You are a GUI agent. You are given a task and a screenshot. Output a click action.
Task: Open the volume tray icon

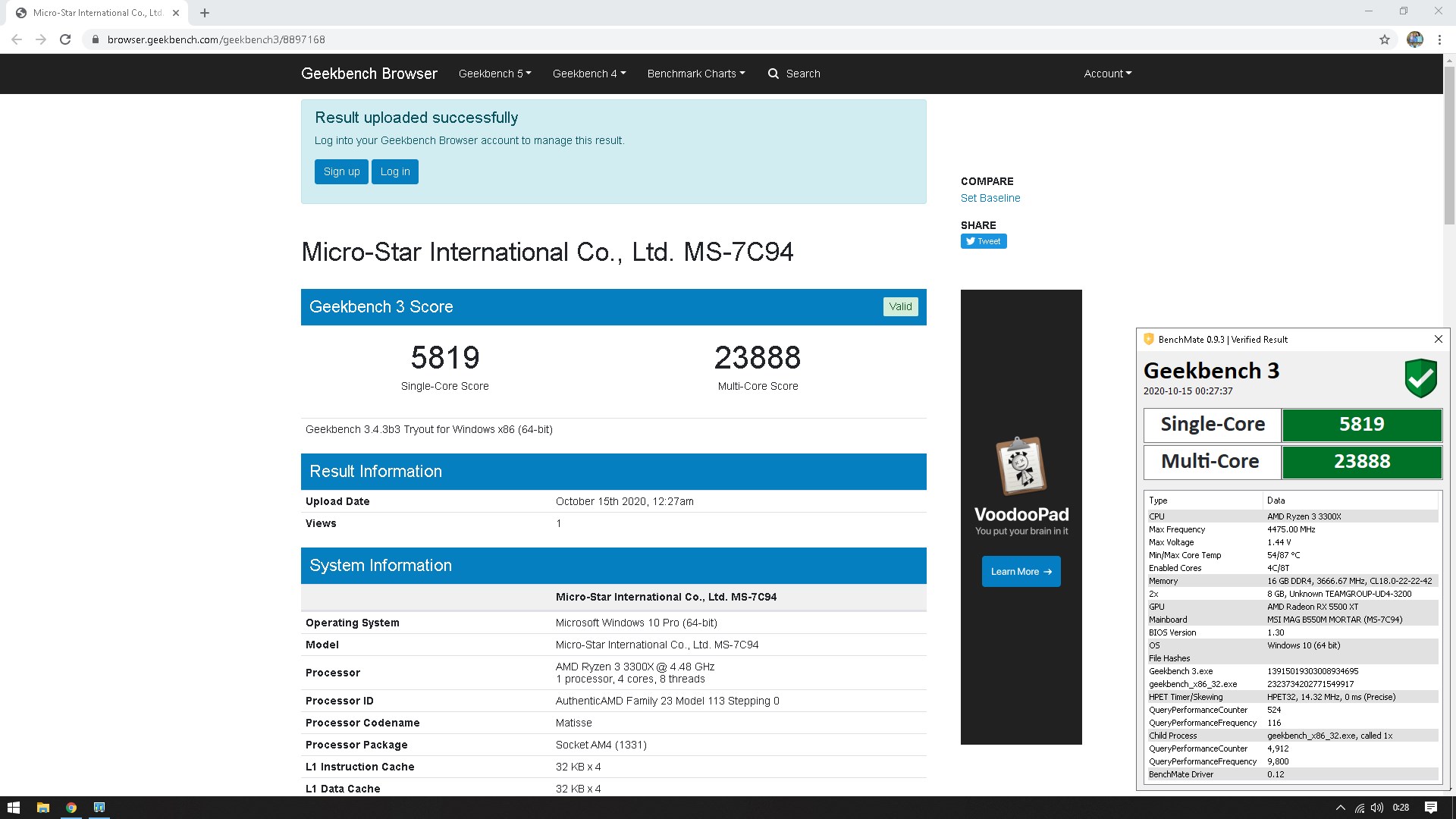point(1377,808)
